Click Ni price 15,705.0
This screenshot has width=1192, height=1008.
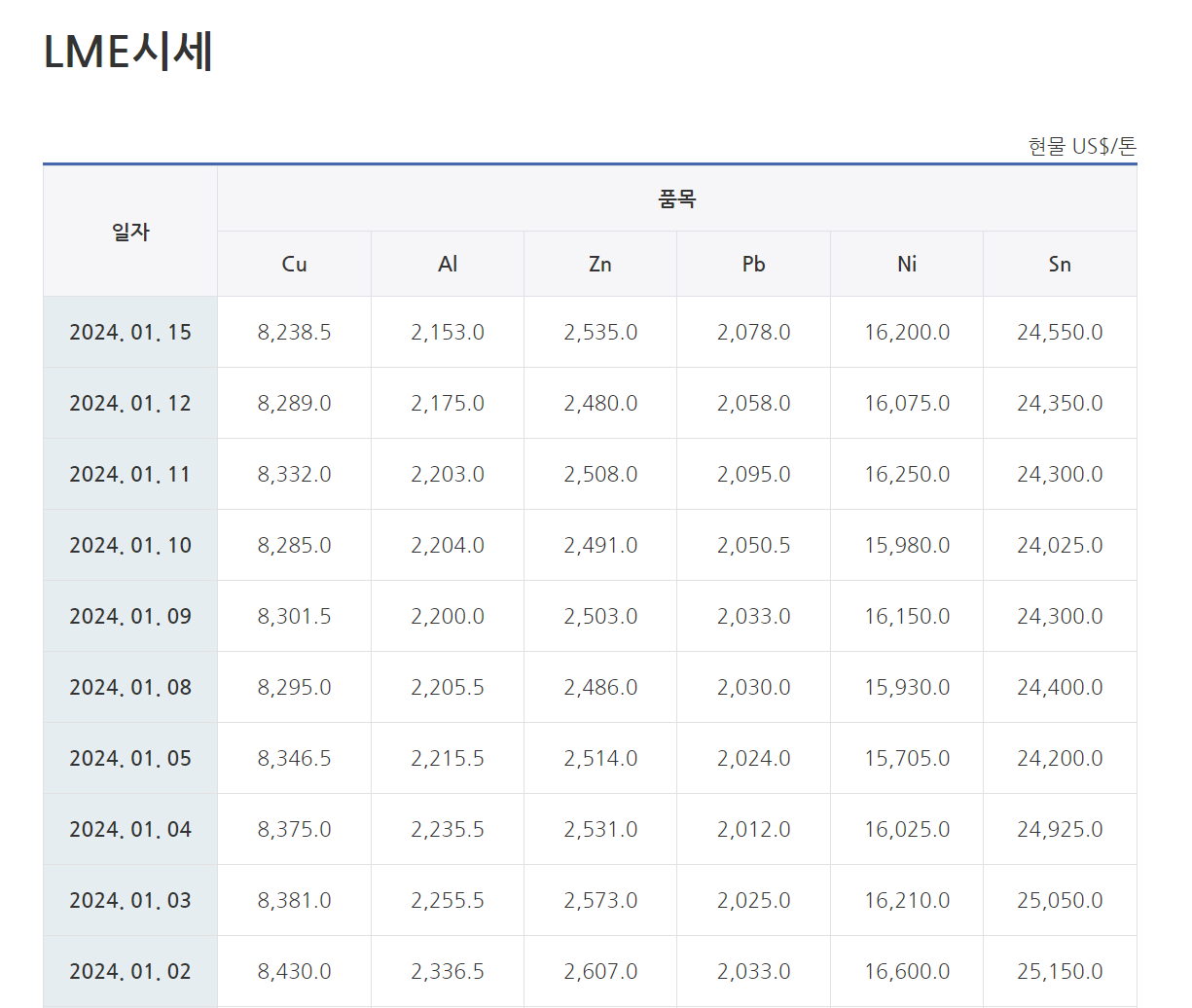tap(907, 758)
